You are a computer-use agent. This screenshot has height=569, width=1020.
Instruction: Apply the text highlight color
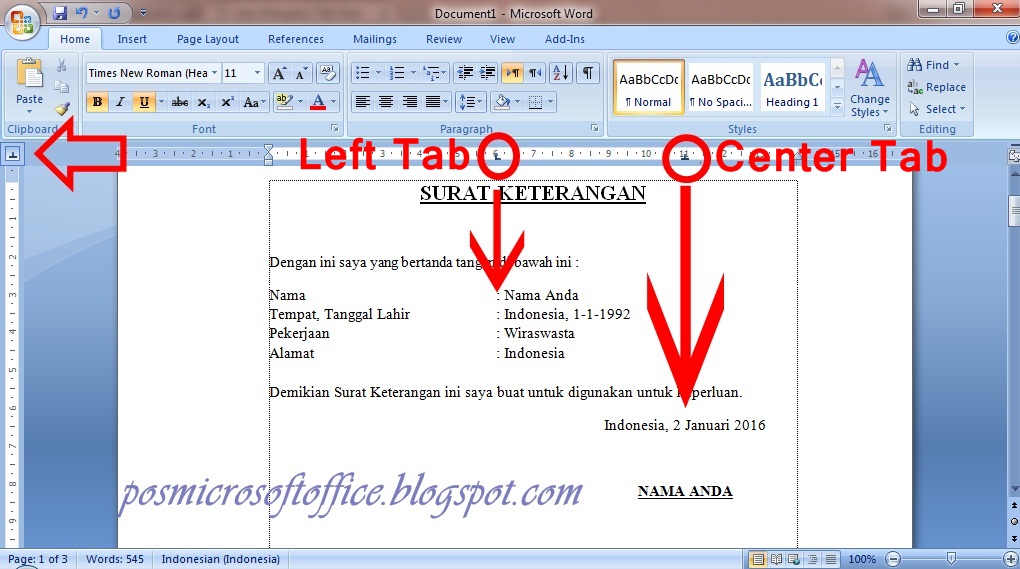[x=284, y=102]
